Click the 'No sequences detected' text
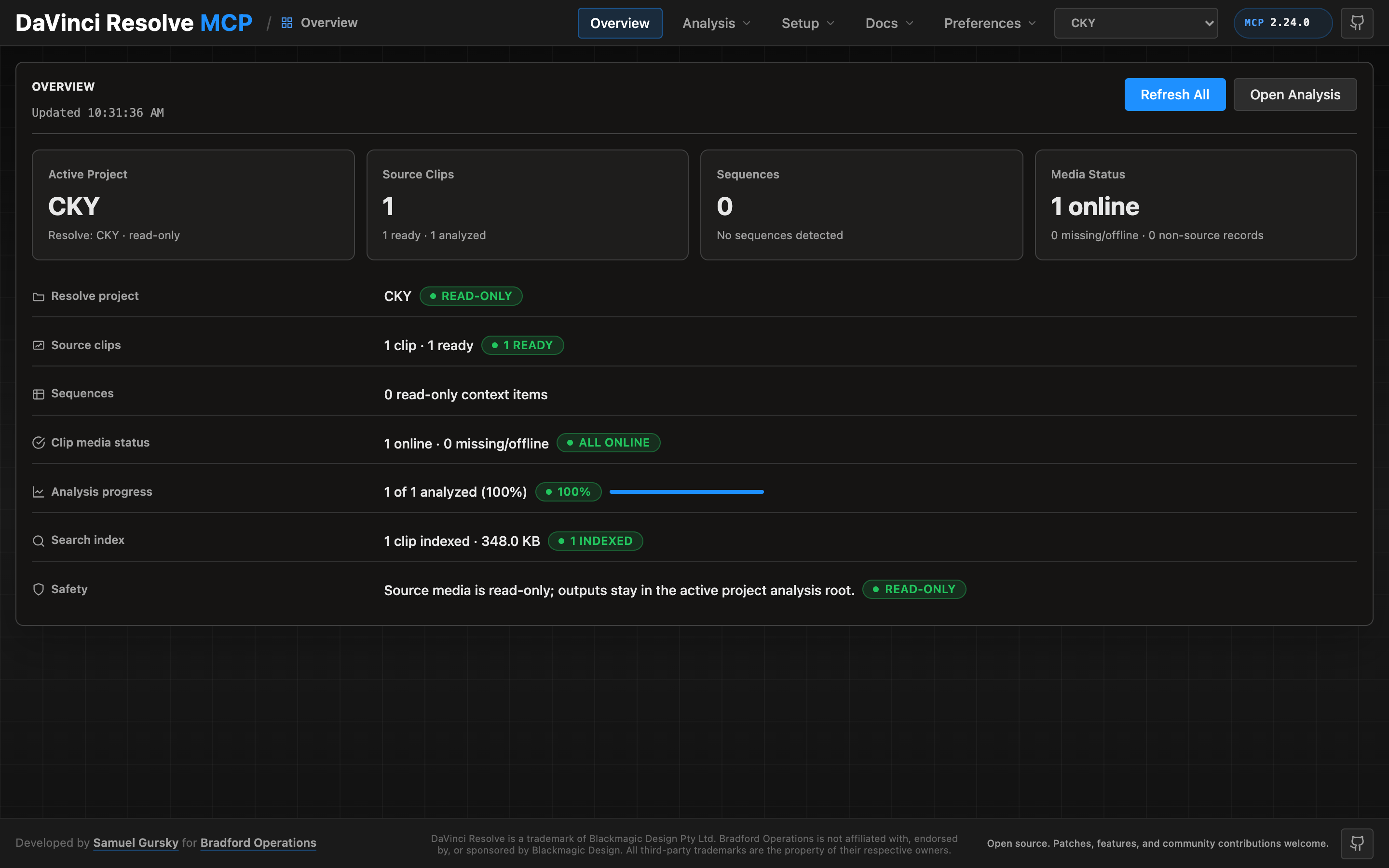 click(780, 235)
